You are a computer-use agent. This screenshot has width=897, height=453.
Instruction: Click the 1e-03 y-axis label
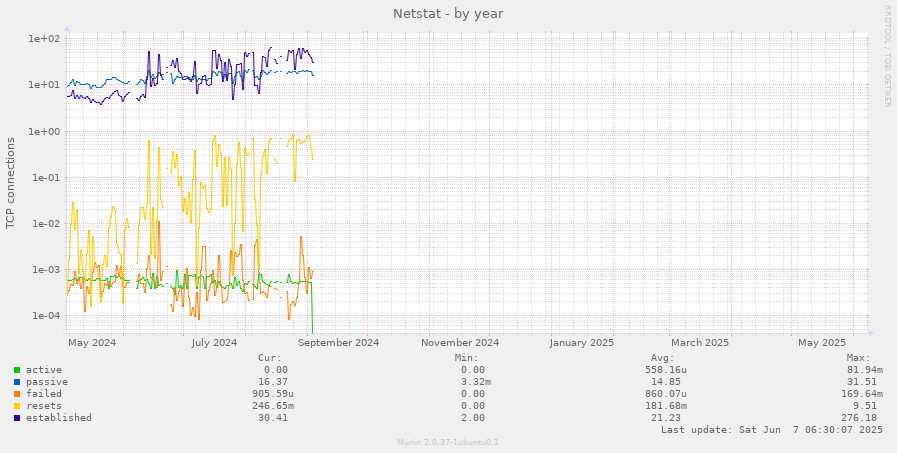pyautogui.click(x=45, y=270)
